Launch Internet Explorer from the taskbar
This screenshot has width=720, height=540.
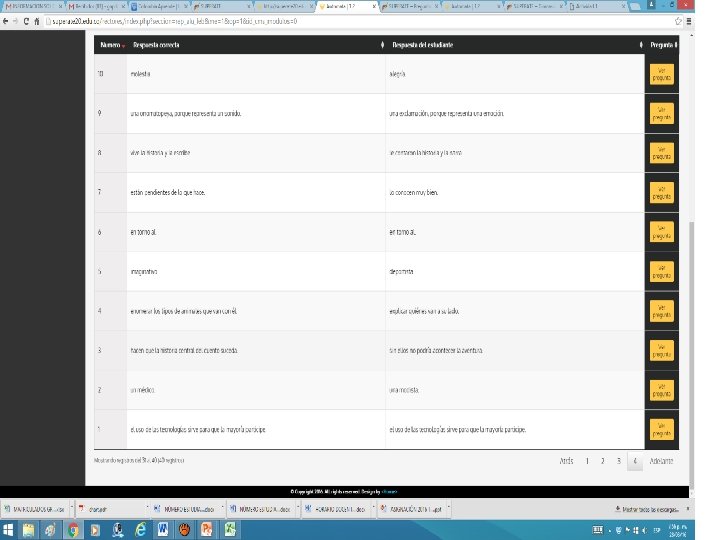(140, 530)
